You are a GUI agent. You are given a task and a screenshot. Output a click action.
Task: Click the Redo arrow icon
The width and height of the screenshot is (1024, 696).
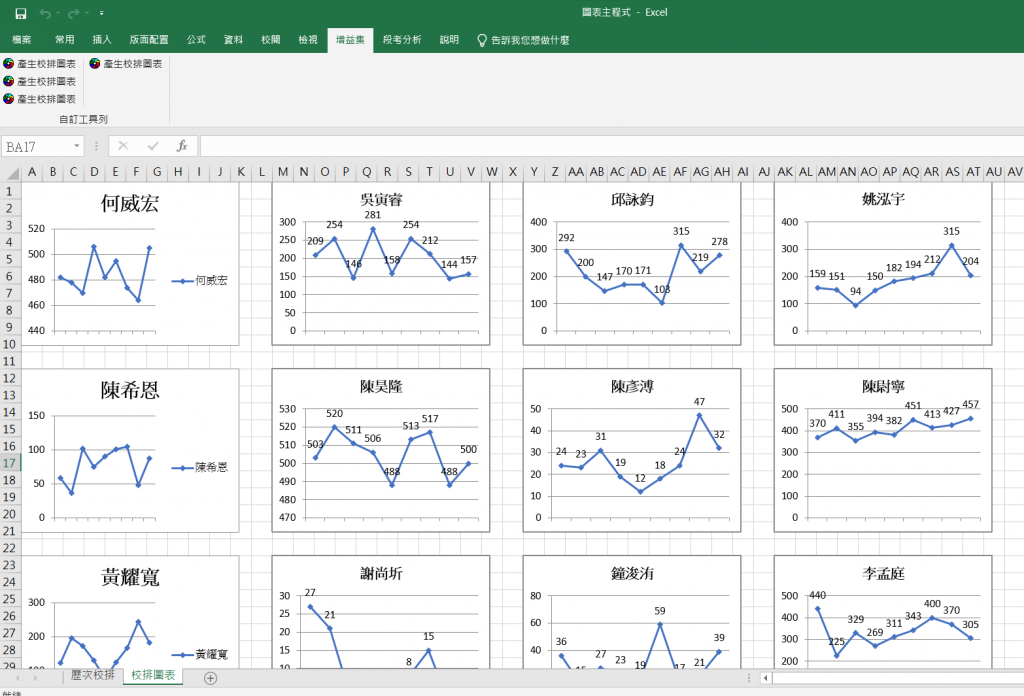pyautogui.click(x=72, y=13)
